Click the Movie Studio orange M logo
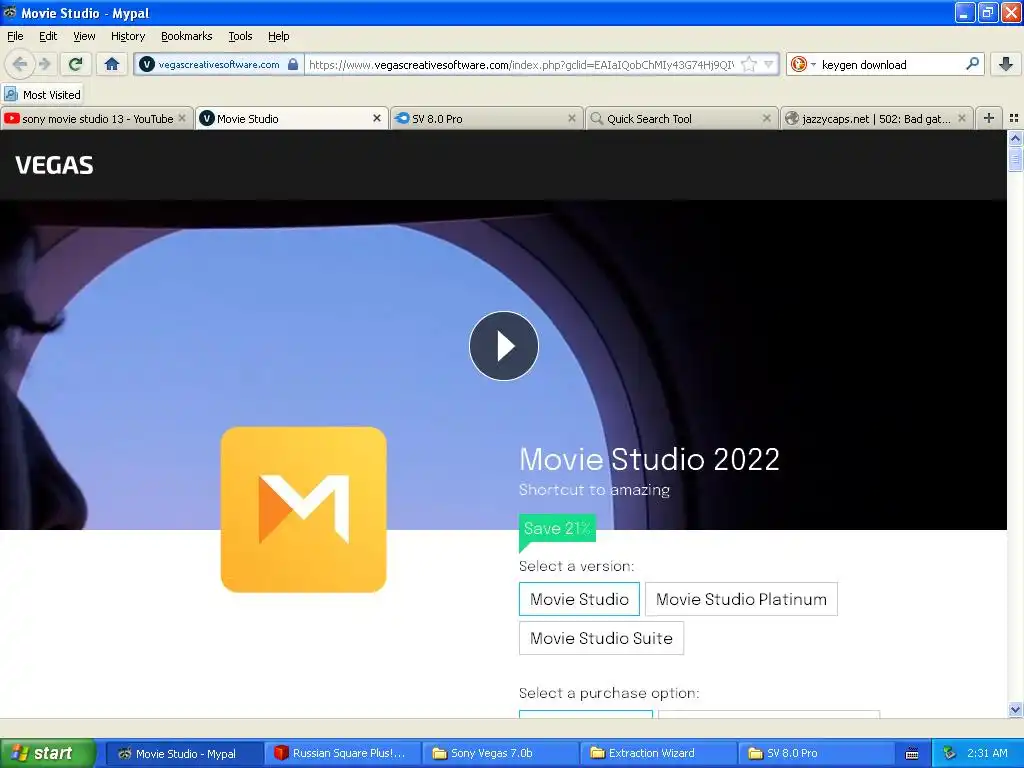The image size is (1024, 768). click(x=304, y=509)
